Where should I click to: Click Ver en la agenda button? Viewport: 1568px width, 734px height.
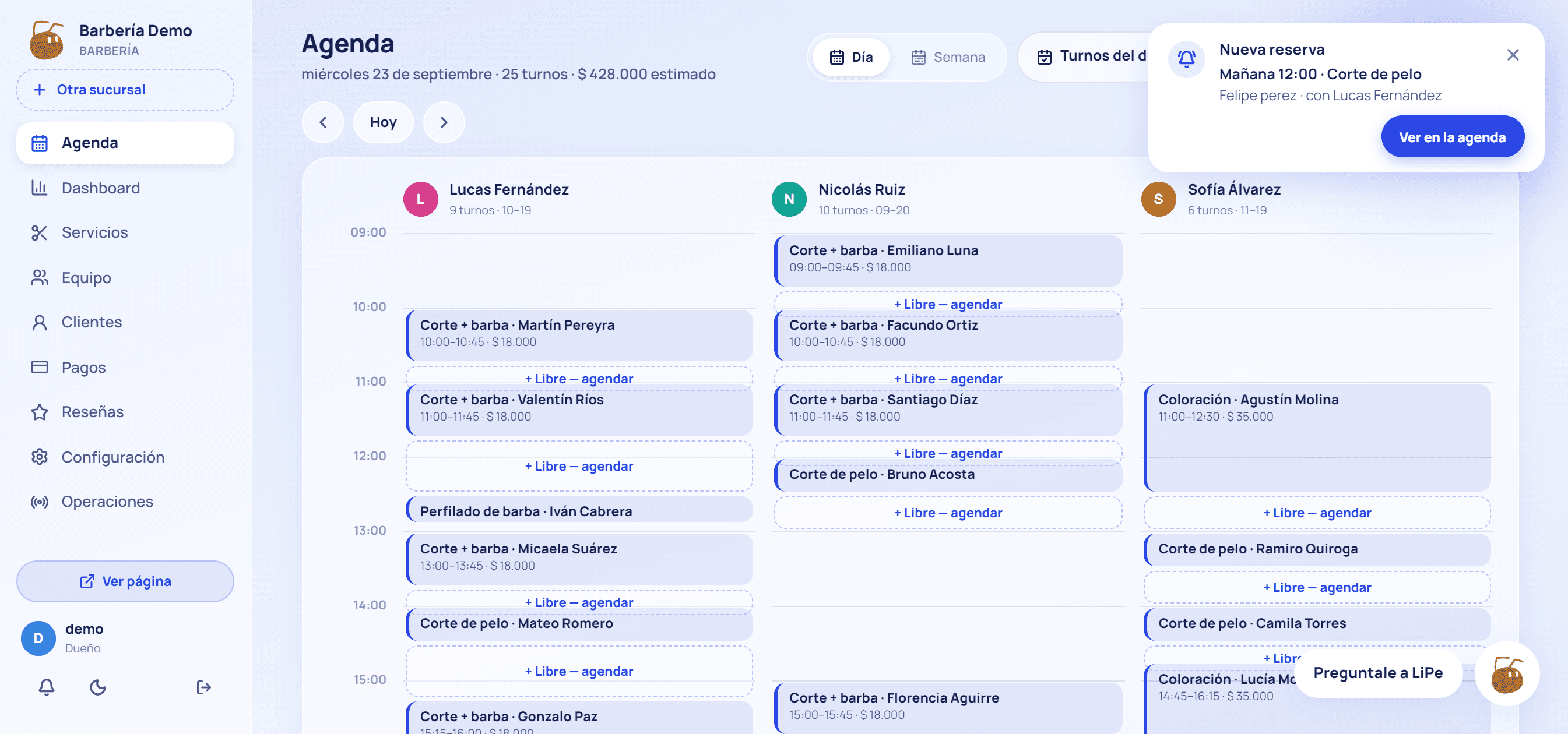point(1453,137)
